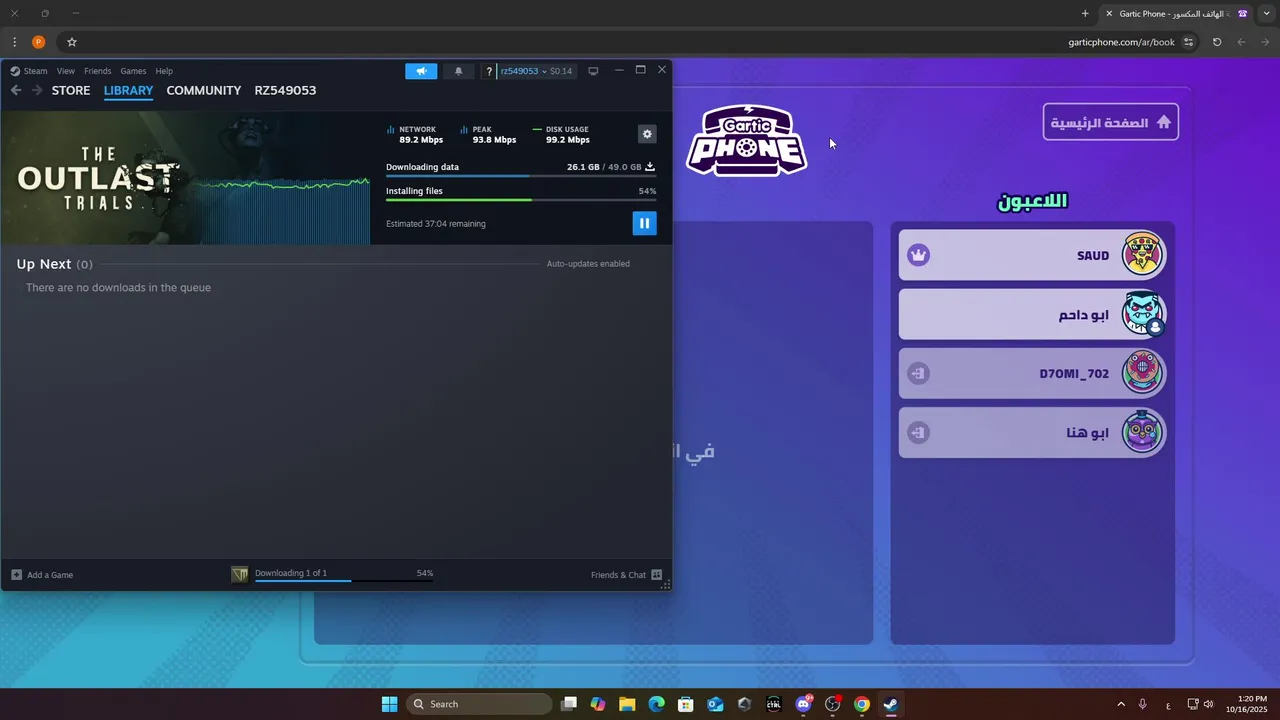Open the RZ549053 profile tab

coord(285,90)
